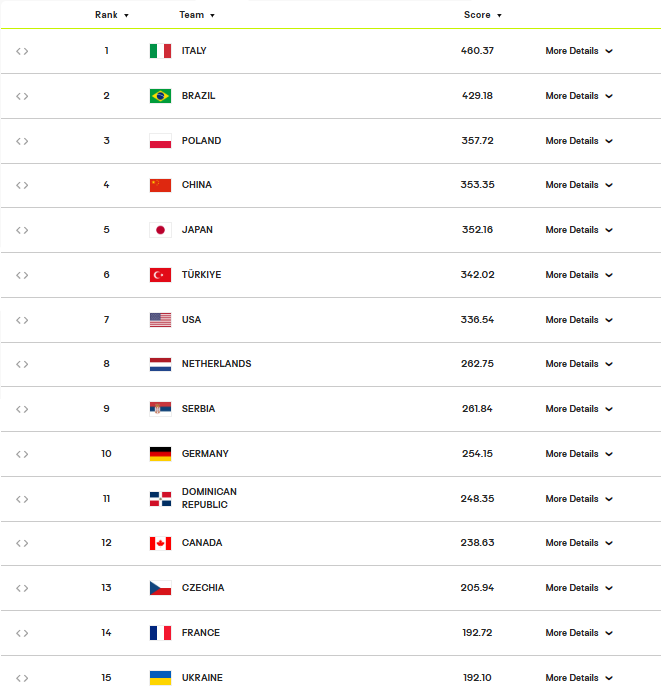Show More Details for Ukraine
661x695 pixels.
click(x=579, y=678)
